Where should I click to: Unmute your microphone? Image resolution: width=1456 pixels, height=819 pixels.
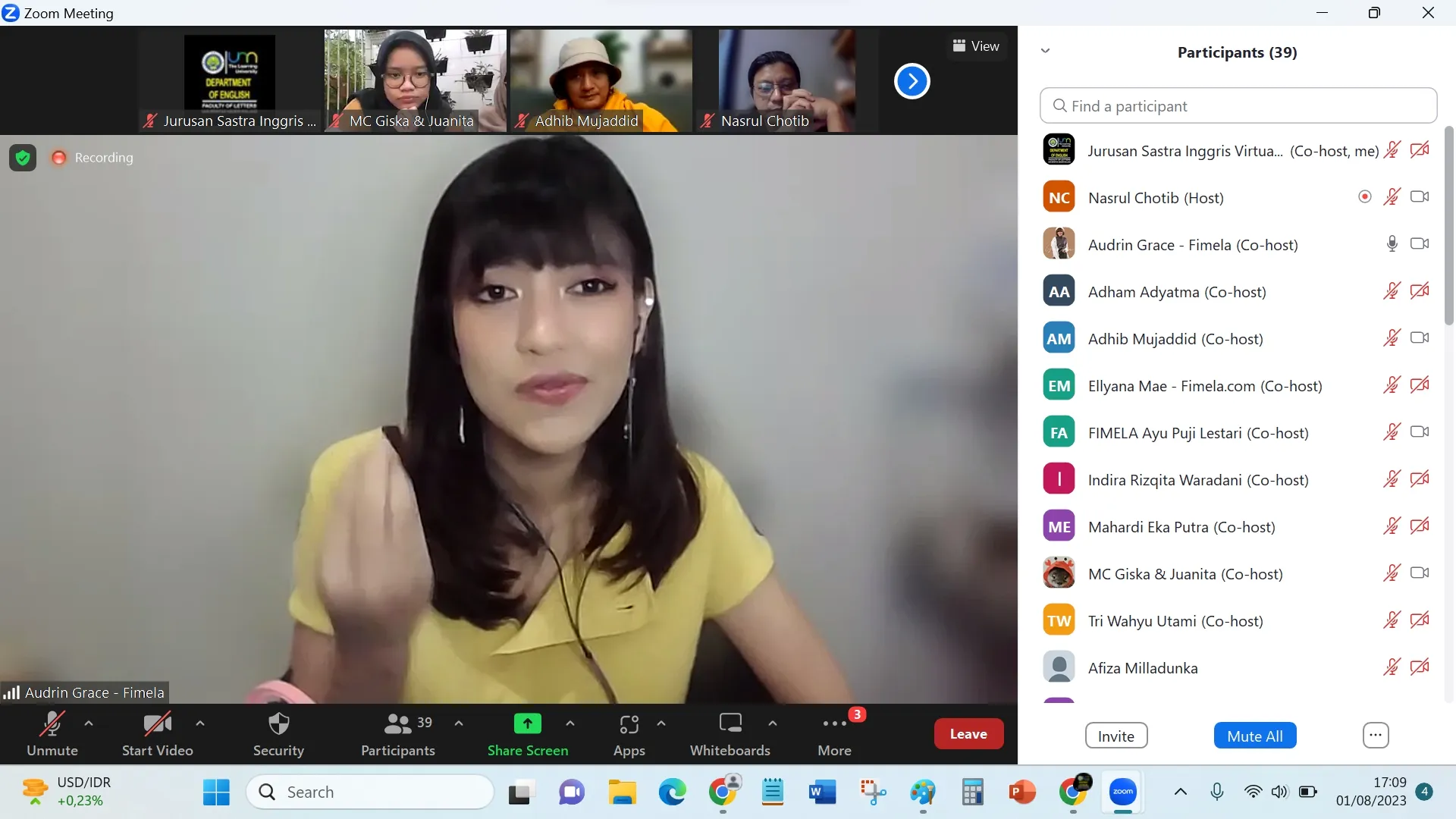tap(52, 734)
